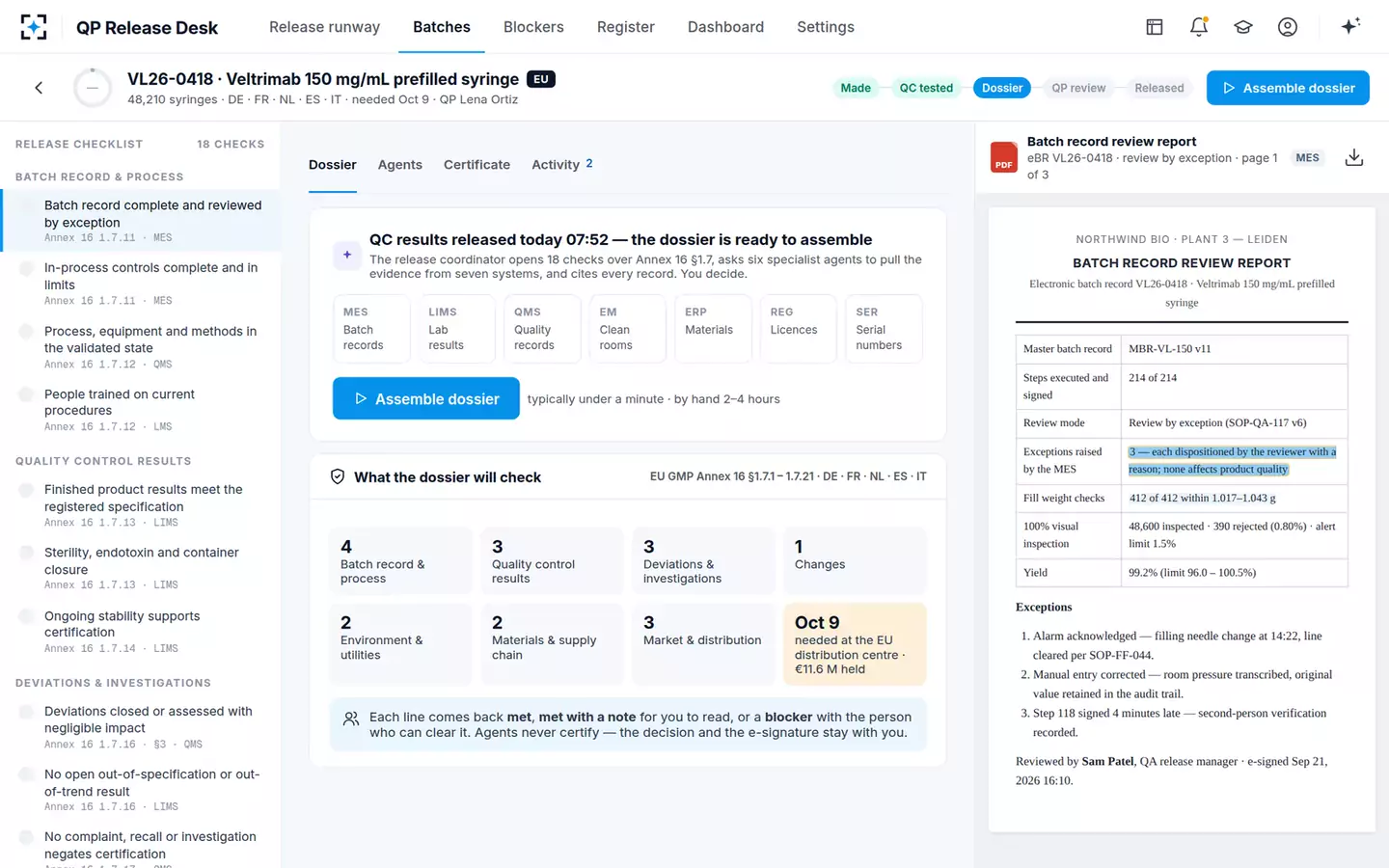Switch to the Agents tab
The image size is (1389, 868).
coord(400,165)
